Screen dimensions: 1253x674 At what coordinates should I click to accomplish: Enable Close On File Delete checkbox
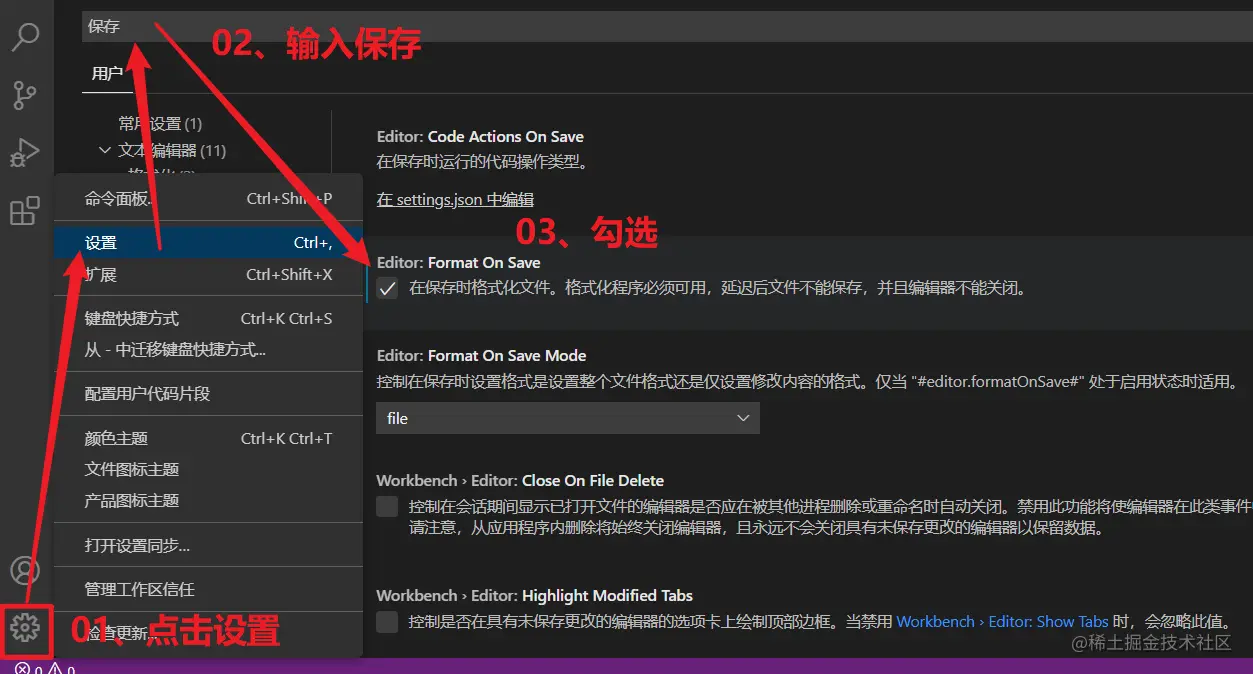point(388,507)
